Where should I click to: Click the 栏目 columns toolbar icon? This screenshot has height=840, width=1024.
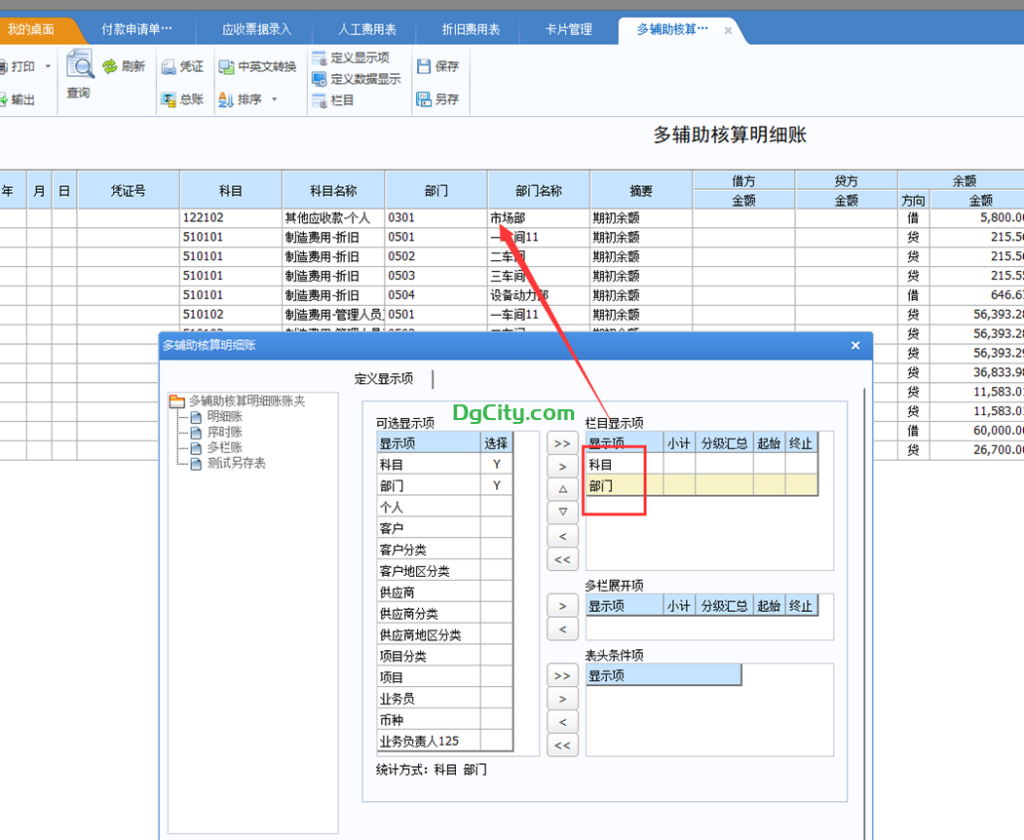[319, 100]
